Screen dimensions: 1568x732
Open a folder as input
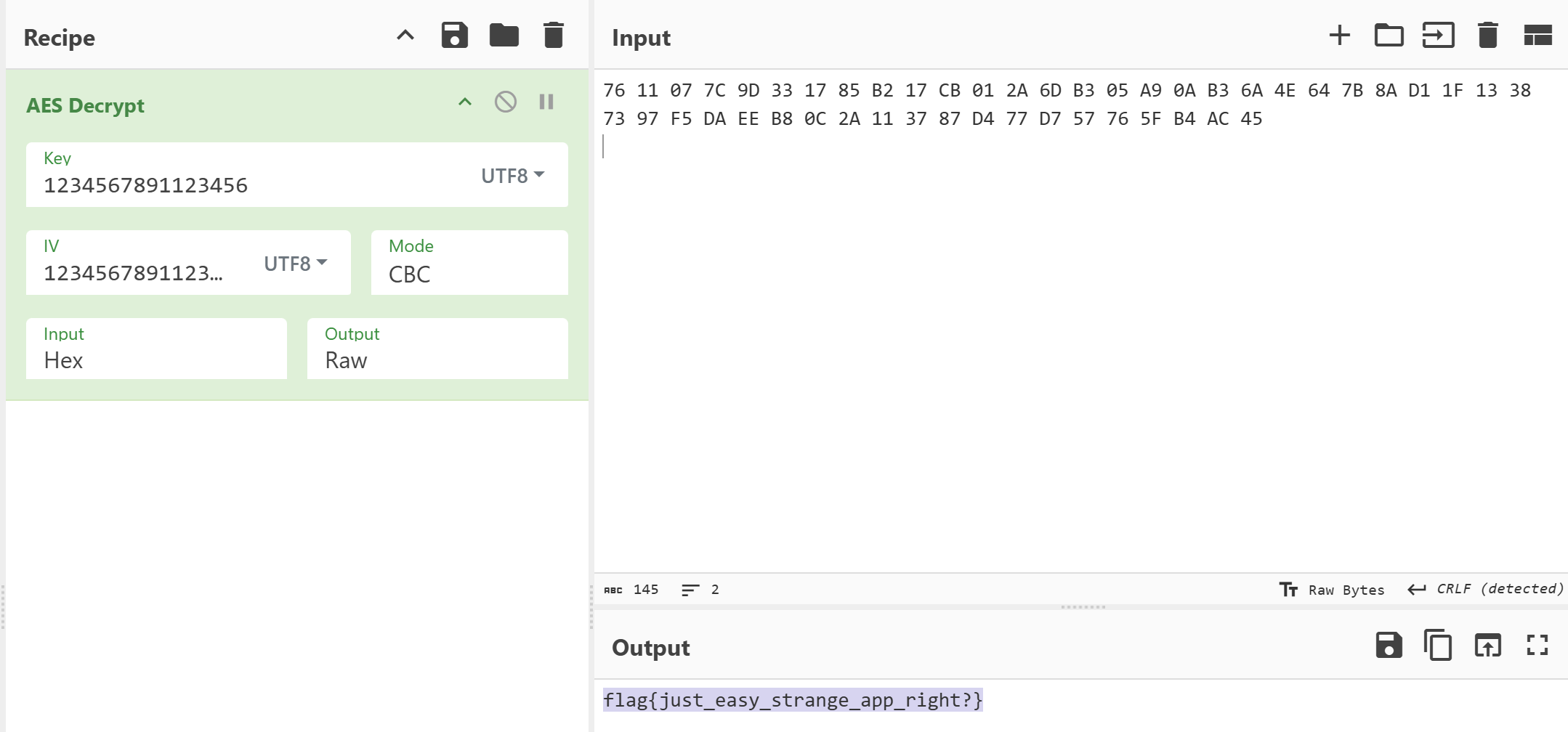coord(1389,36)
